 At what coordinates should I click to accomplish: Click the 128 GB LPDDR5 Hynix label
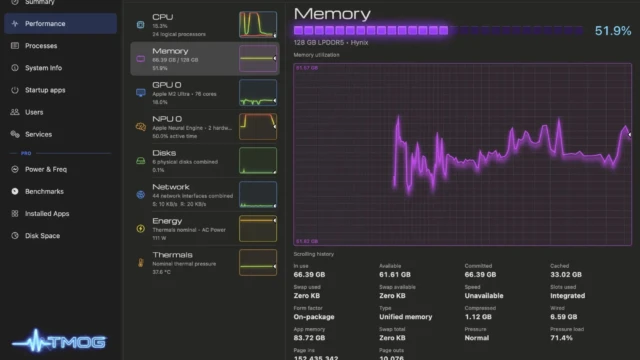click(331, 42)
